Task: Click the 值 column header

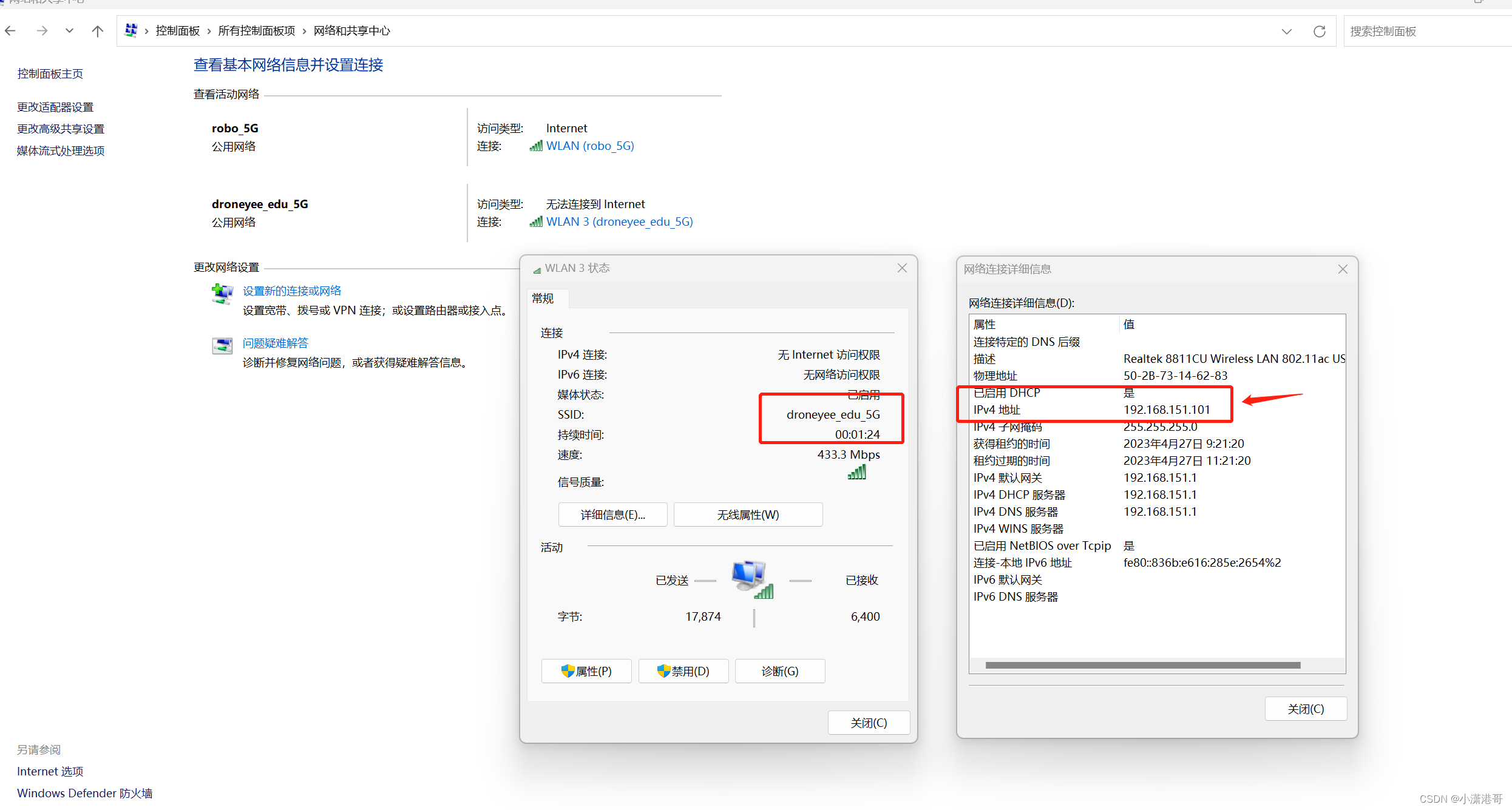Action: coord(1232,325)
